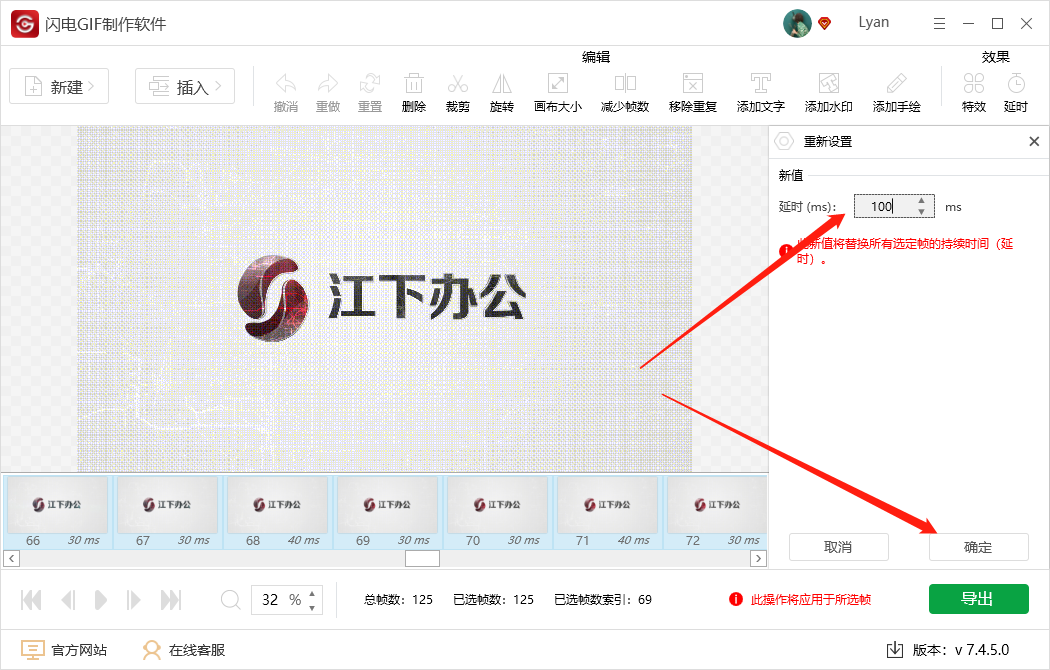
Task: Select frame 69 thumbnail
Action: pos(387,513)
